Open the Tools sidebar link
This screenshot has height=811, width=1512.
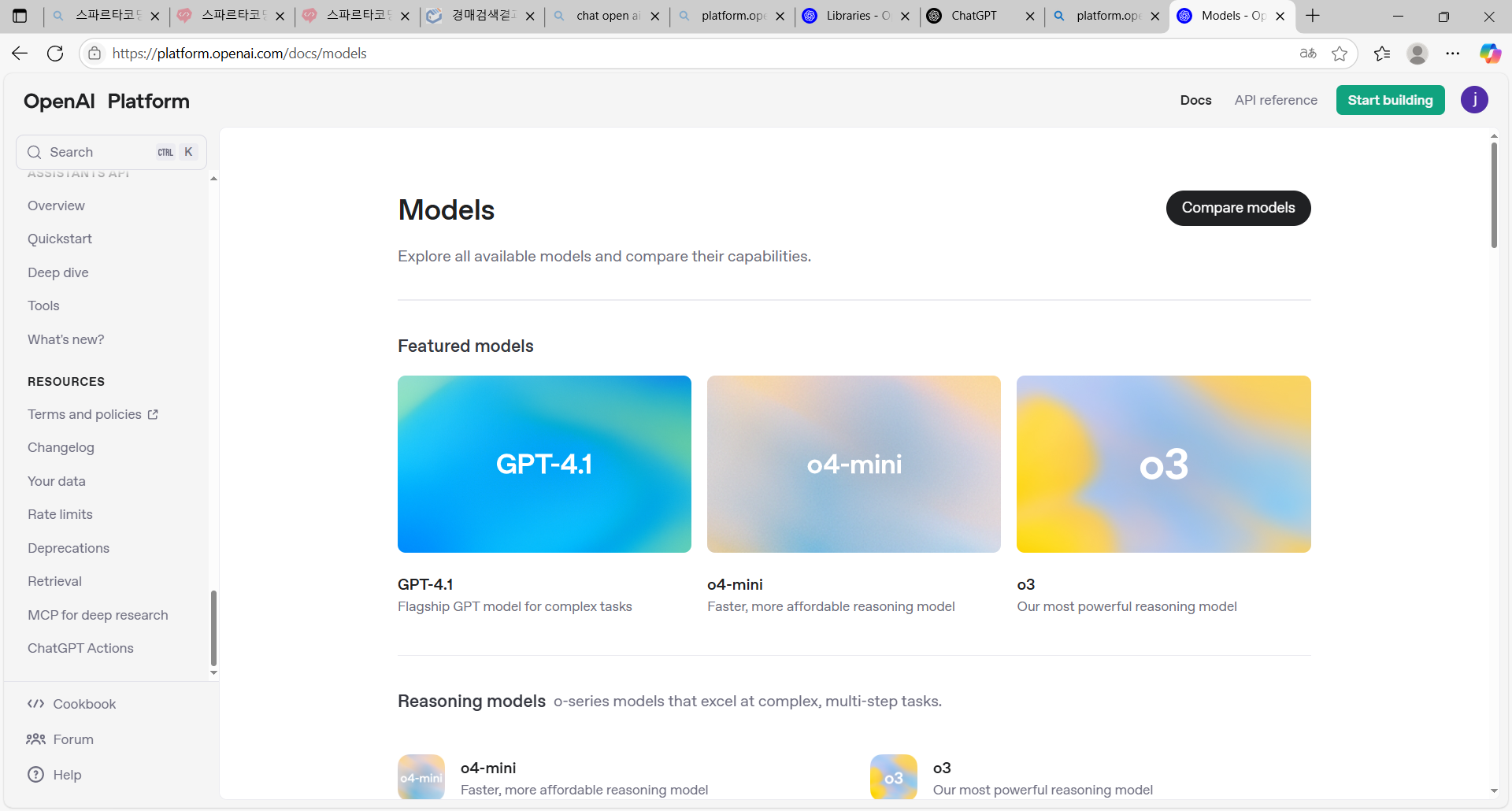(43, 306)
